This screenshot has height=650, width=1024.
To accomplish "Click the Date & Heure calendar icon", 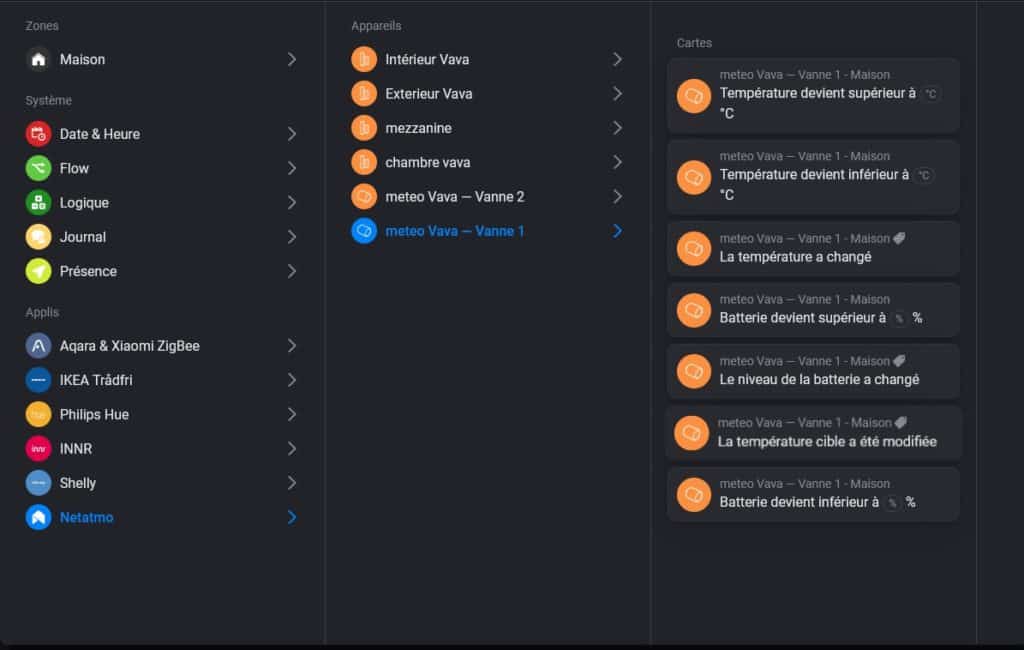I will coord(39,134).
